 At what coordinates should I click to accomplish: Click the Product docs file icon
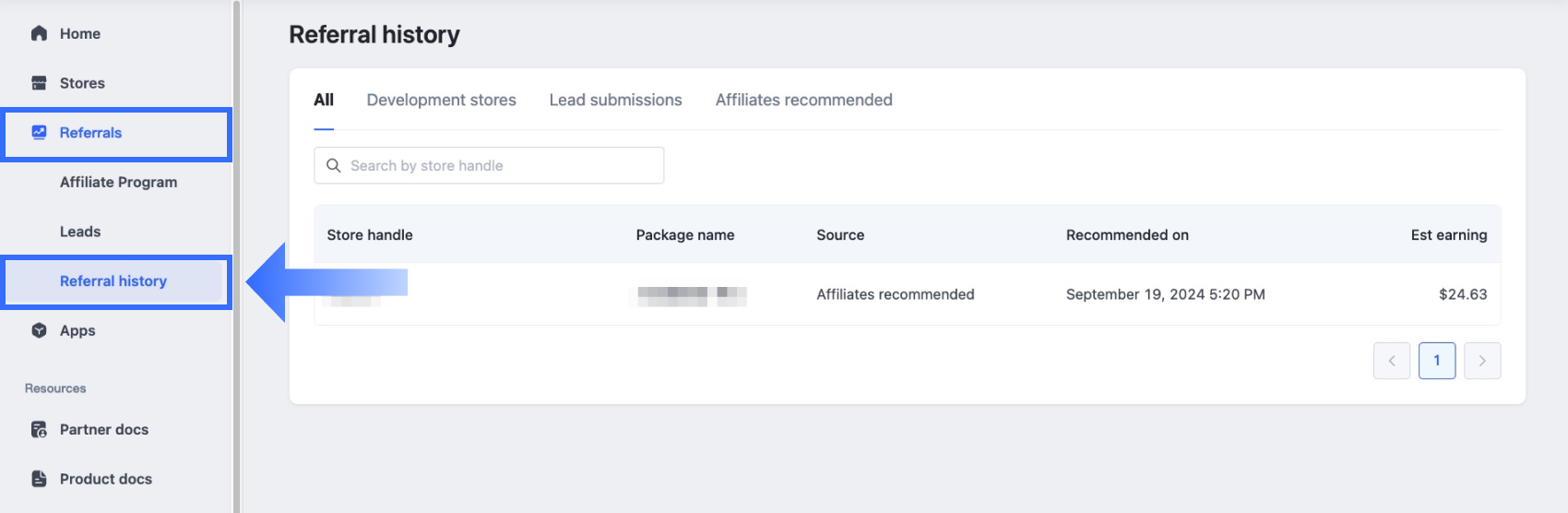click(39, 479)
